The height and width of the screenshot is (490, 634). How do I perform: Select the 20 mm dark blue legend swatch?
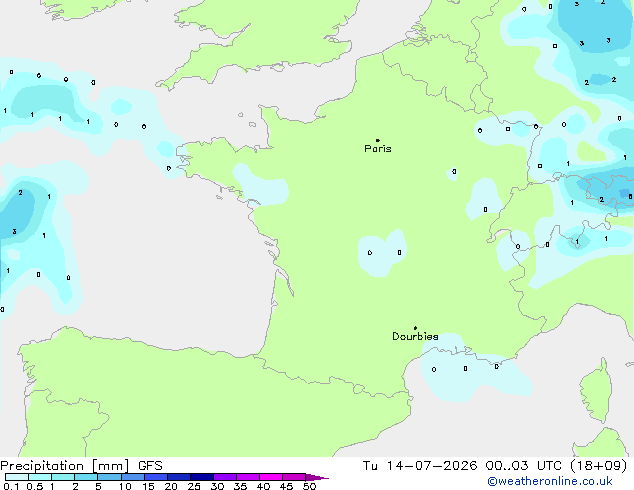pyautogui.click(x=179, y=477)
